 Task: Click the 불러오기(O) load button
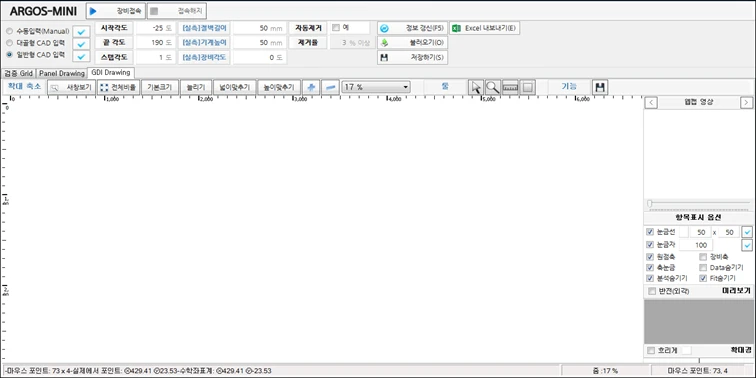[x=412, y=42]
